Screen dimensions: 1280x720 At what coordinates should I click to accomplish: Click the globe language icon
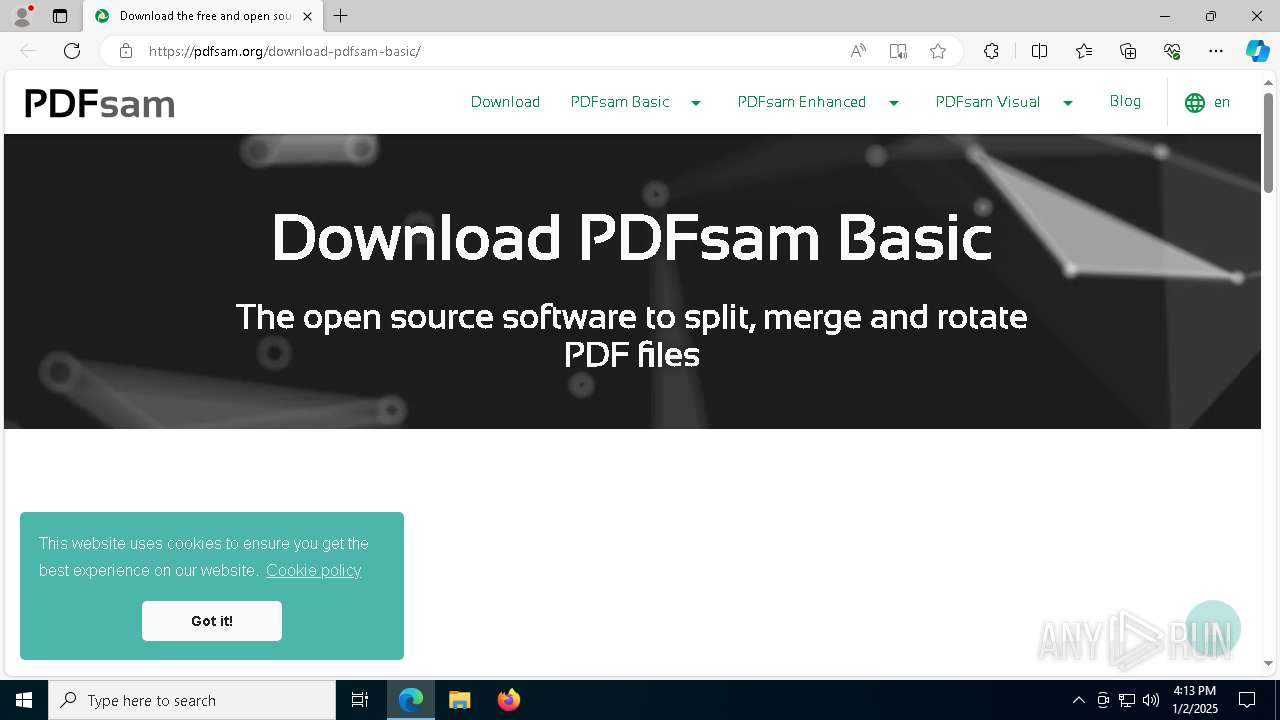(1195, 103)
